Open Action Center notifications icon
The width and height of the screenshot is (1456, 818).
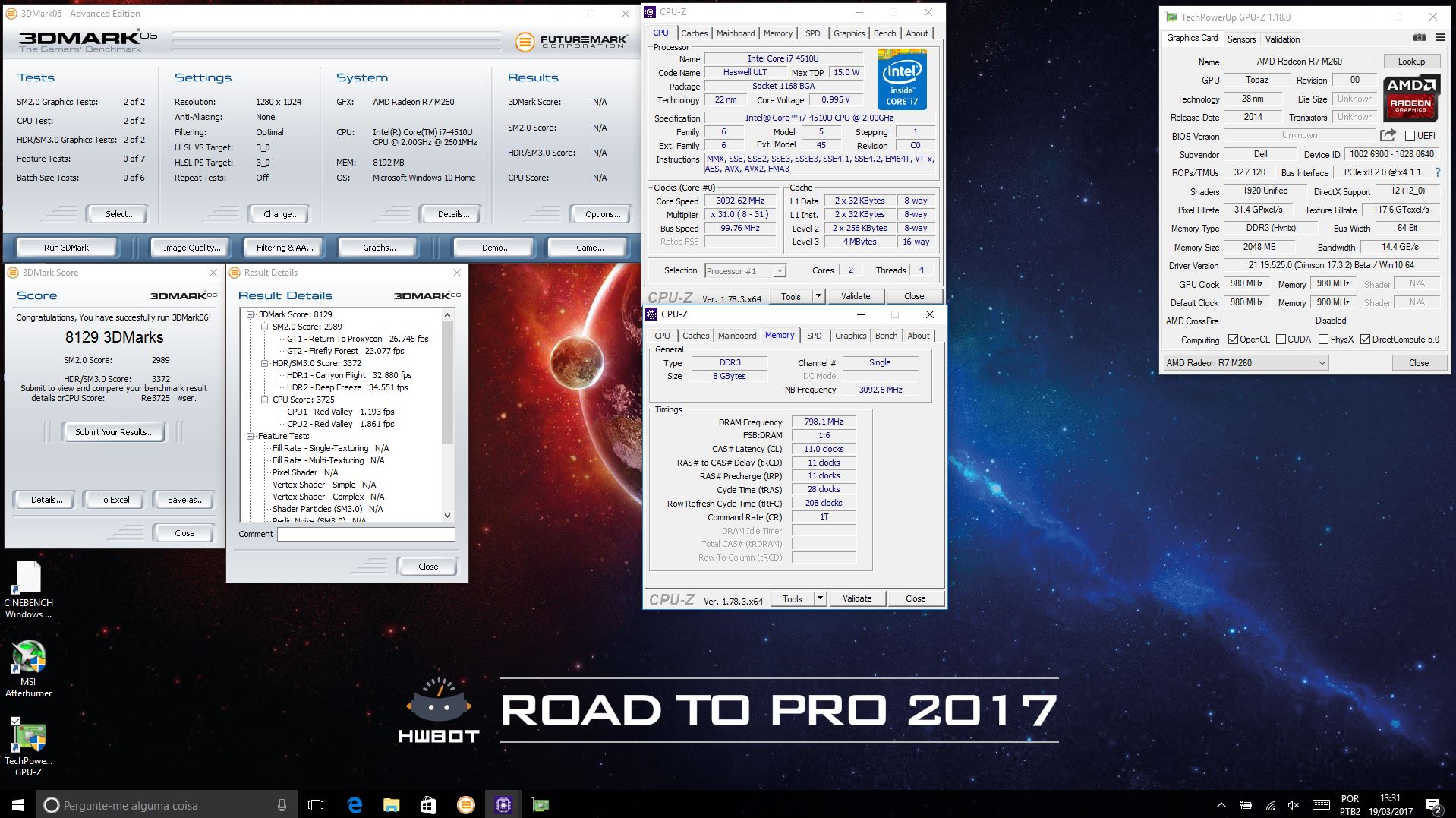click(1433, 805)
